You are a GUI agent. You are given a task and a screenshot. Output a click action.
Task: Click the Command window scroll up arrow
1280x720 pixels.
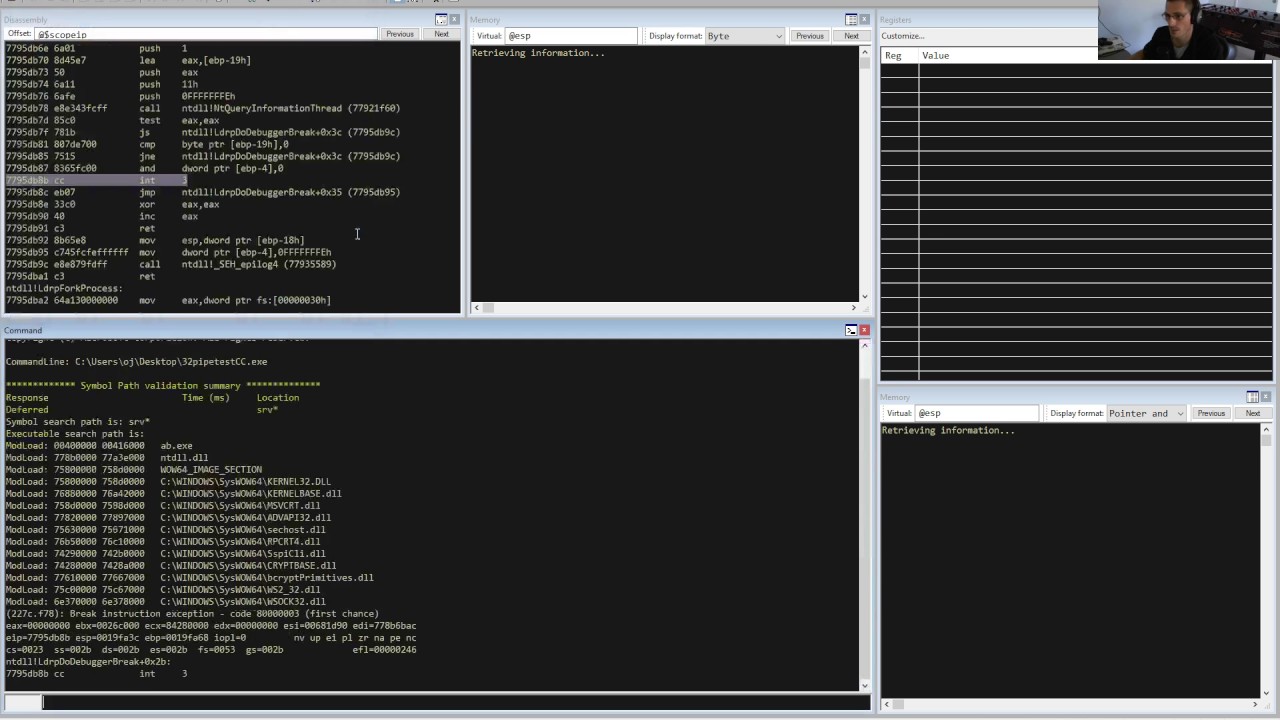[x=865, y=346]
